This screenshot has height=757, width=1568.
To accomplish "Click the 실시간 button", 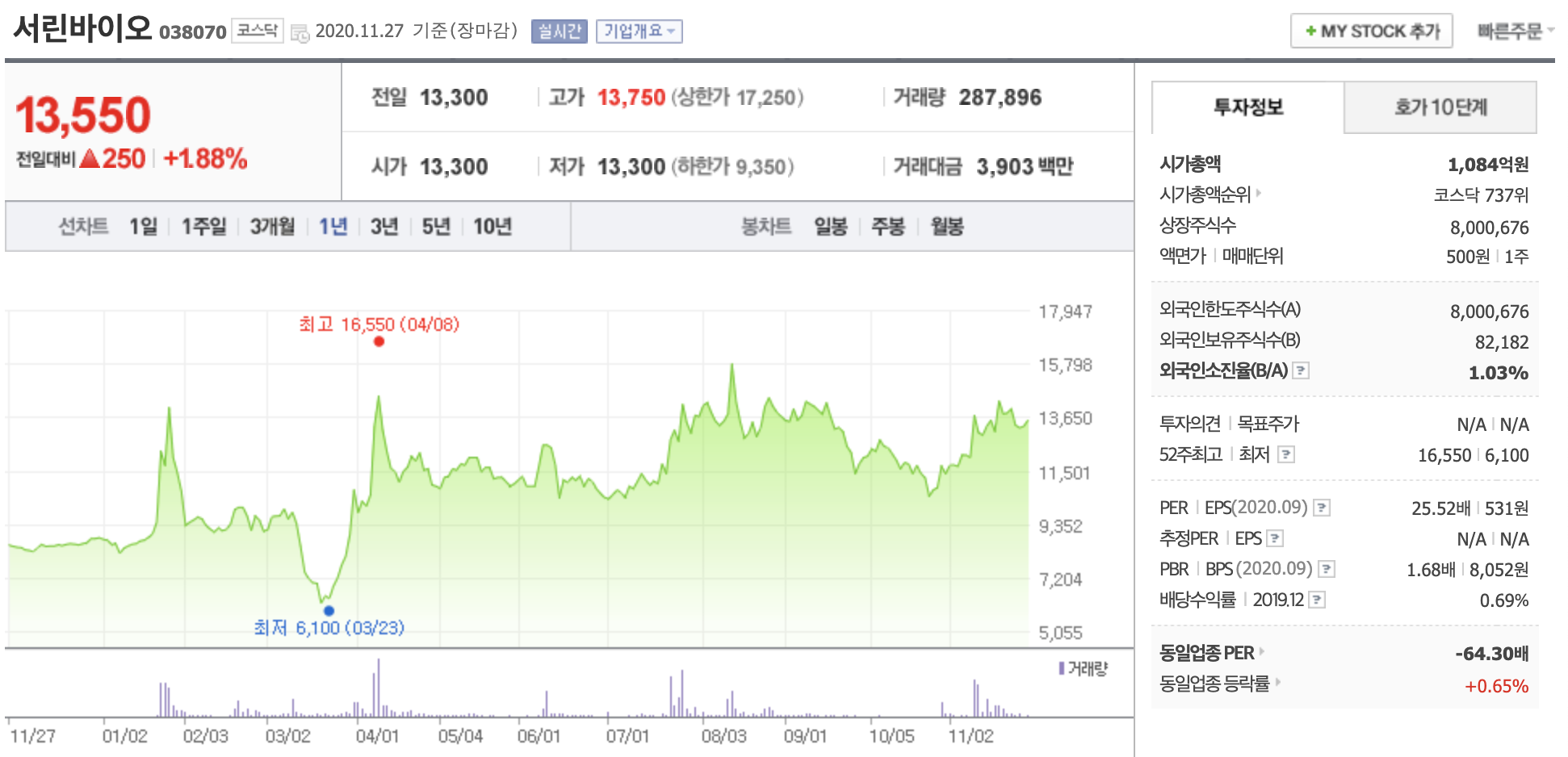I will [x=560, y=31].
